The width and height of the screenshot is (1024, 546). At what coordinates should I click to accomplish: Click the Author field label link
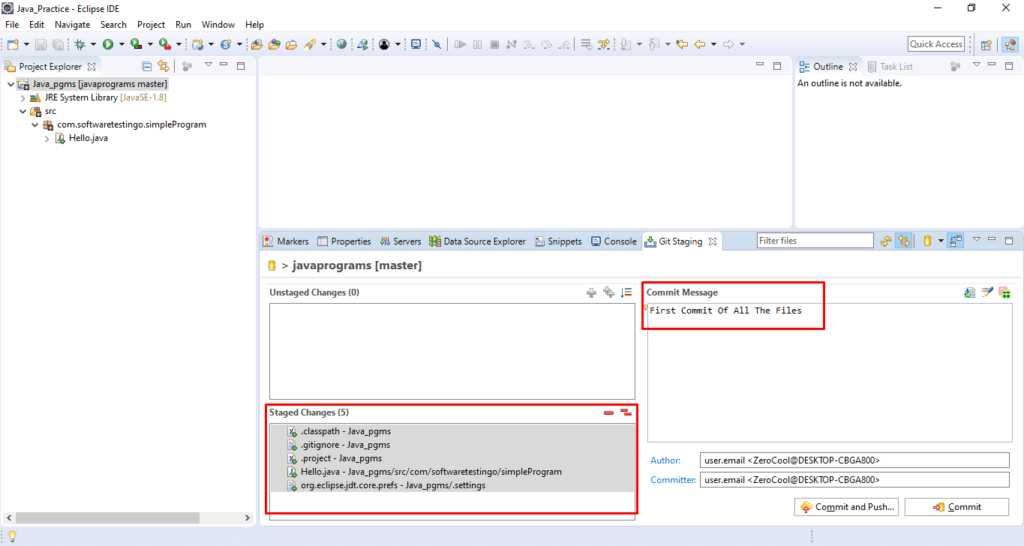click(x=665, y=460)
